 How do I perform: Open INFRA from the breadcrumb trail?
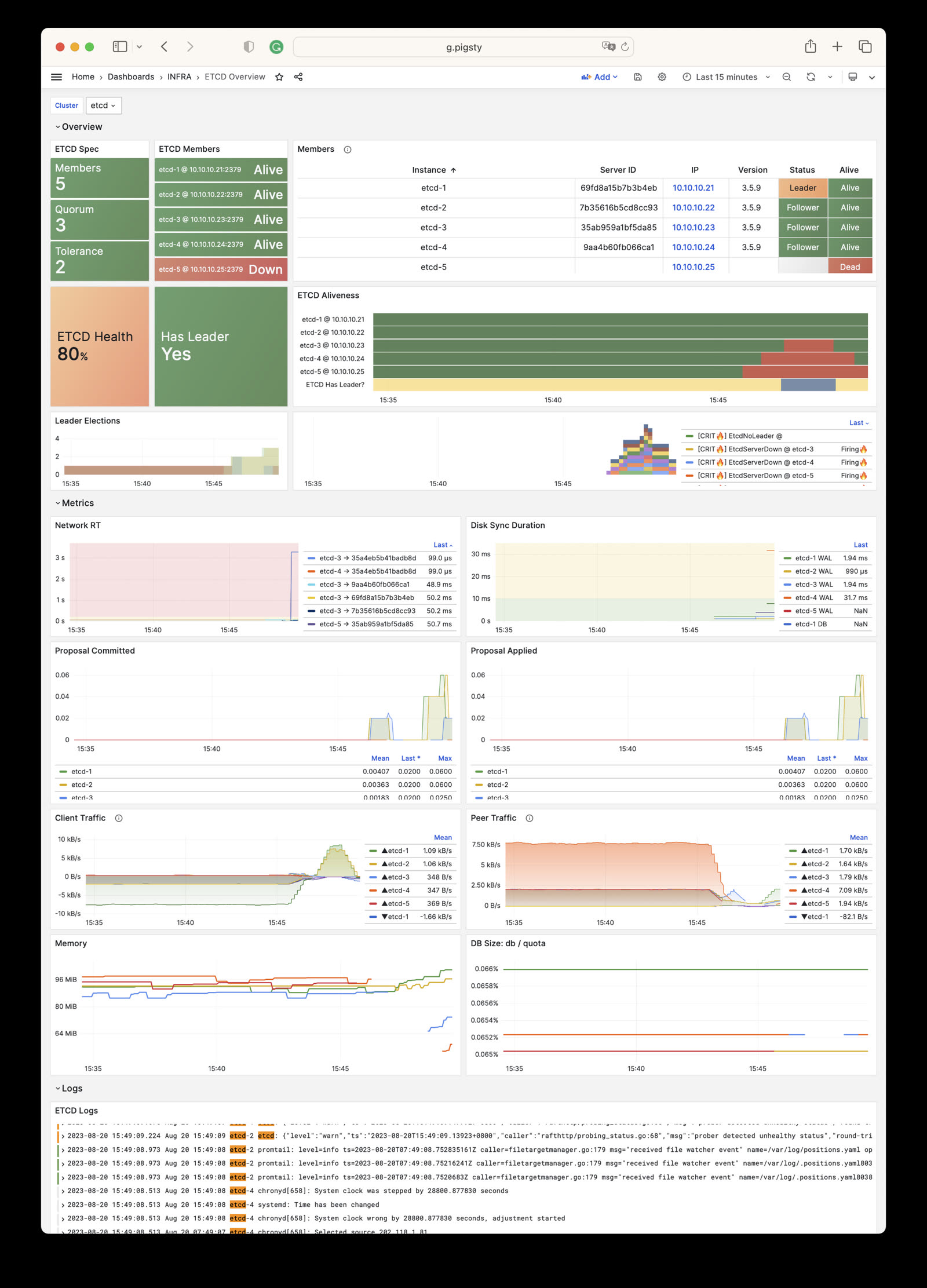coord(180,76)
